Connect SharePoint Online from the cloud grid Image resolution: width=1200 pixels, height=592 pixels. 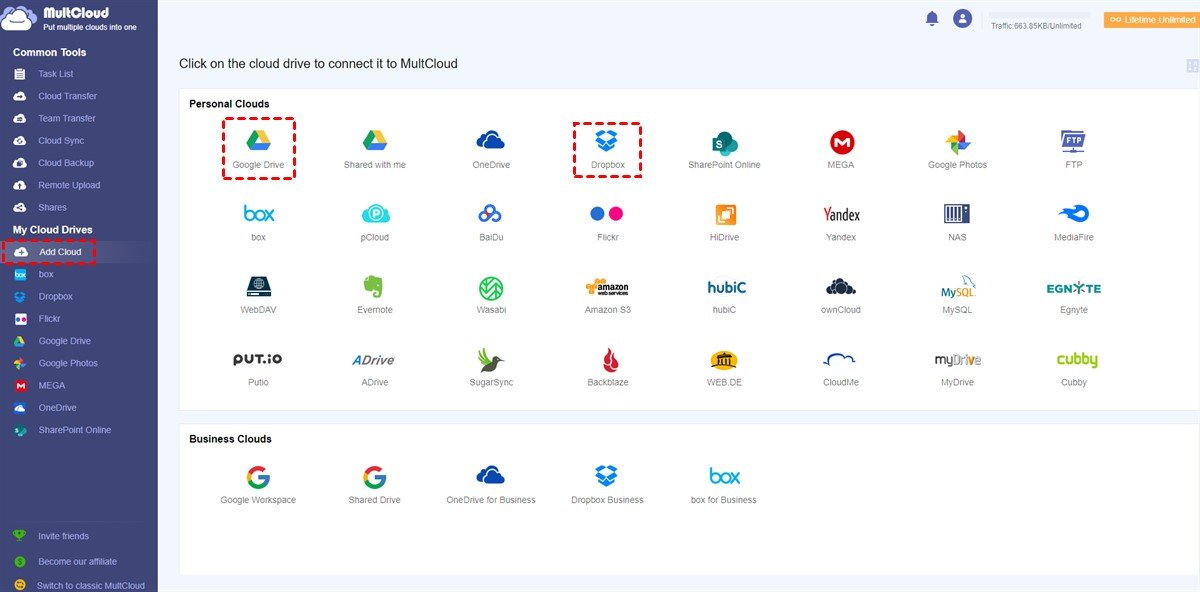point(724,149)
